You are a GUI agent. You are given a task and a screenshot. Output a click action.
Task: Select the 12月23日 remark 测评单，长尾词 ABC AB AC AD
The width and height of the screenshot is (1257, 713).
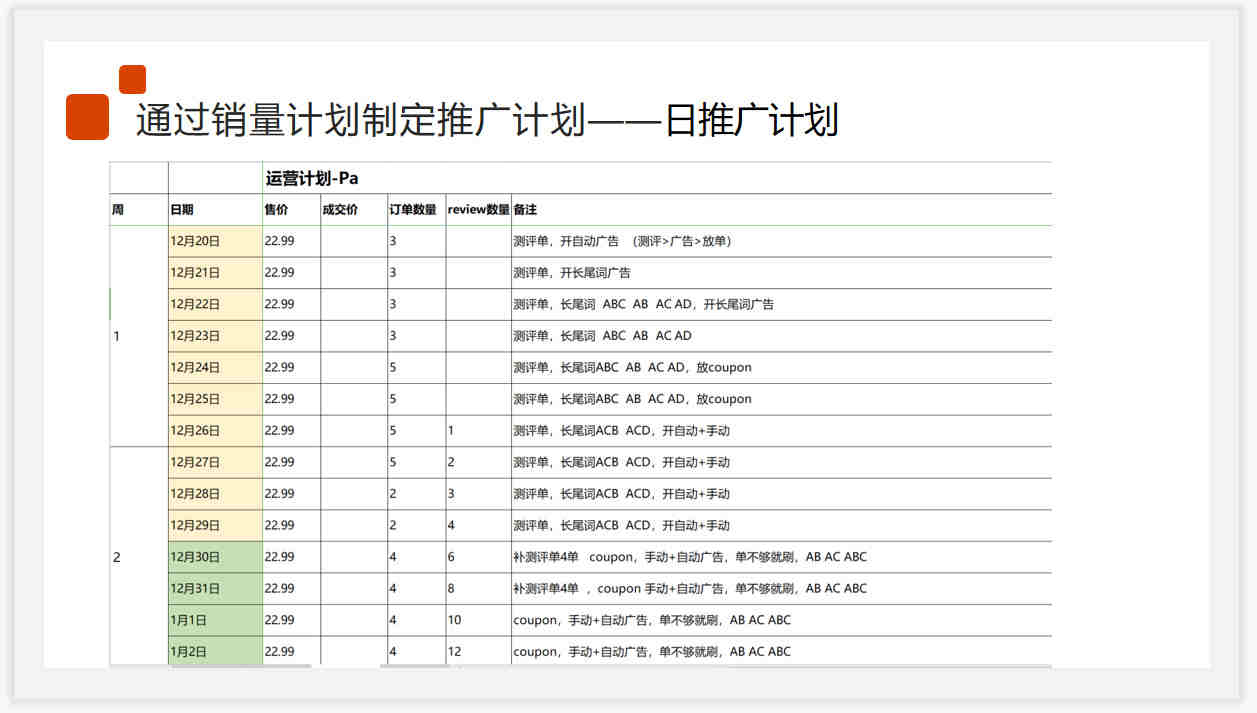click(602, 336)
